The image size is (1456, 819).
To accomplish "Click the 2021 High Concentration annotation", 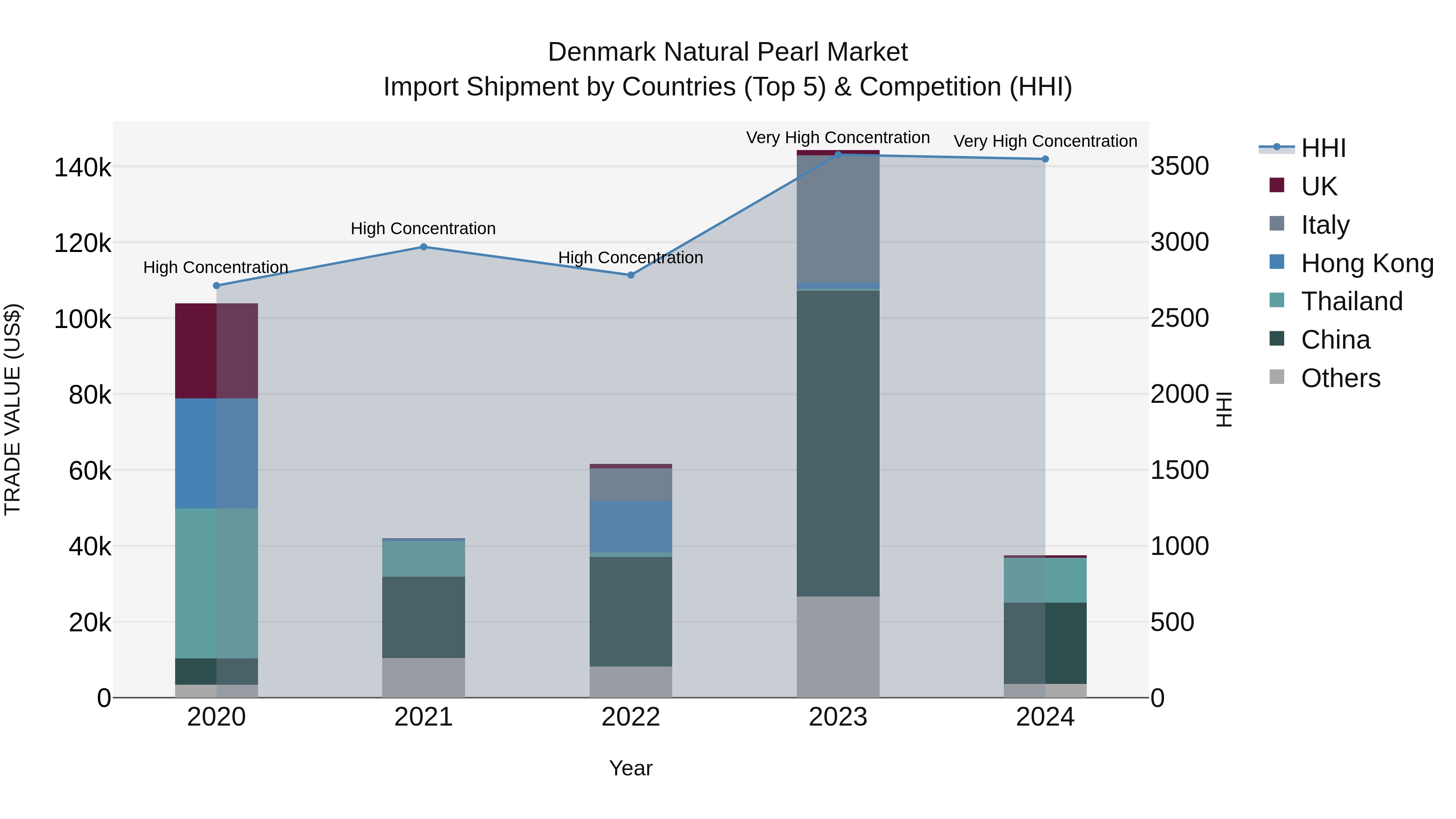I will click(x=423, y=229).
